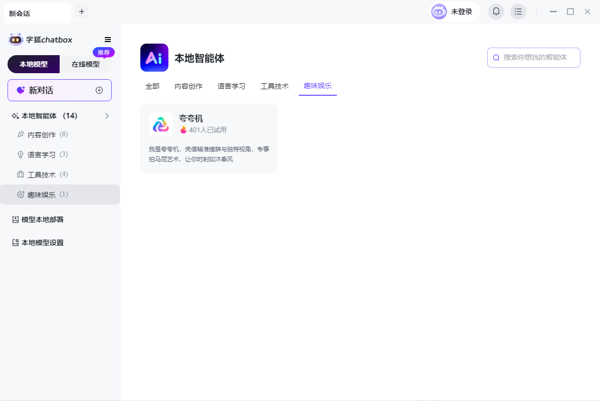Open the list menu icon in title bar

[518, 12]
